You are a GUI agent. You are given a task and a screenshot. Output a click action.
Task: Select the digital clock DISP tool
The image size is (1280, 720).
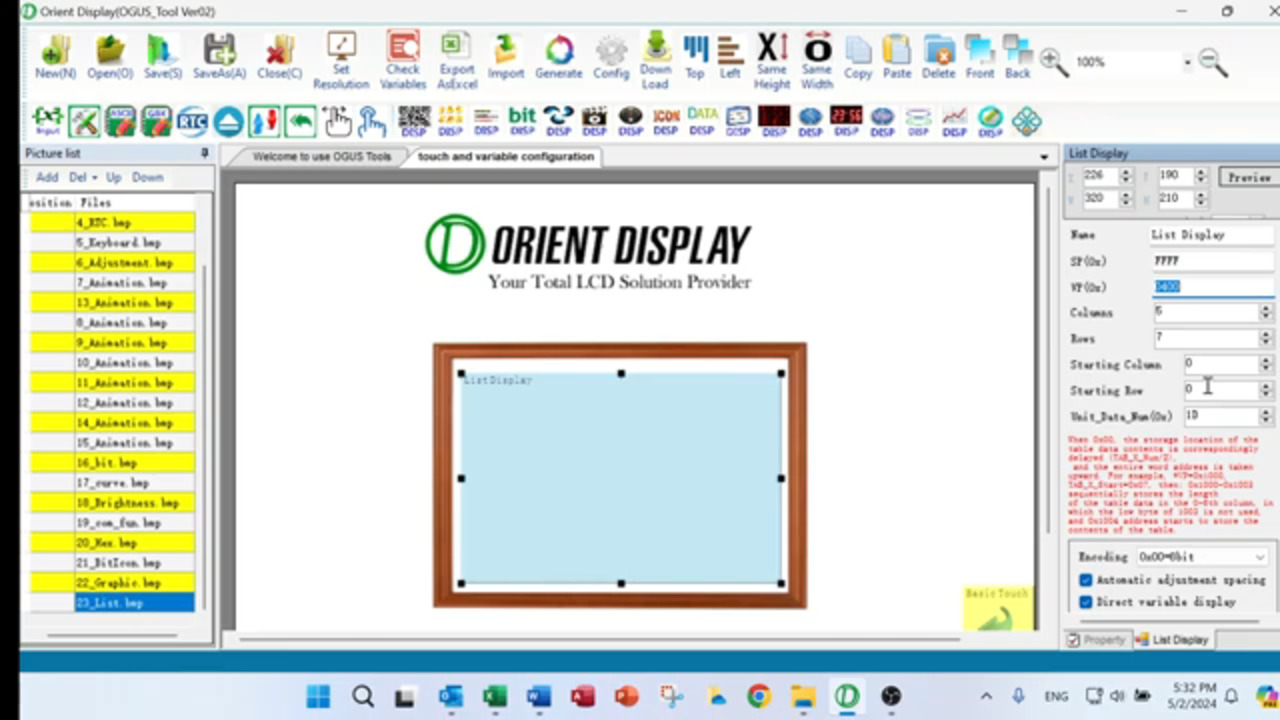[846, 121]
